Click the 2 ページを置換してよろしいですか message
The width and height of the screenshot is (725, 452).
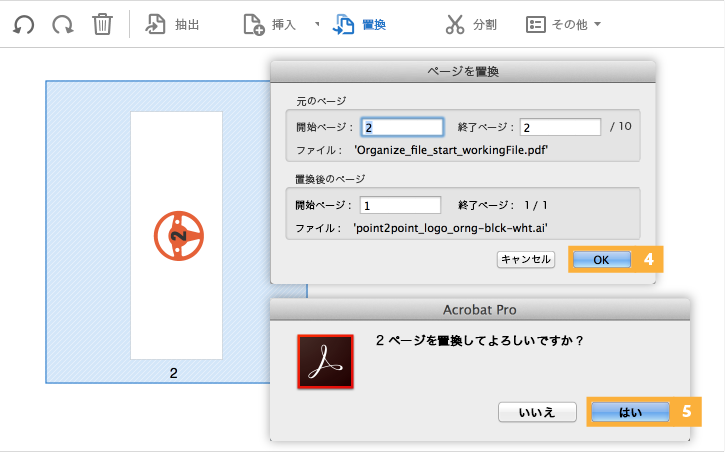click(479, 341)
